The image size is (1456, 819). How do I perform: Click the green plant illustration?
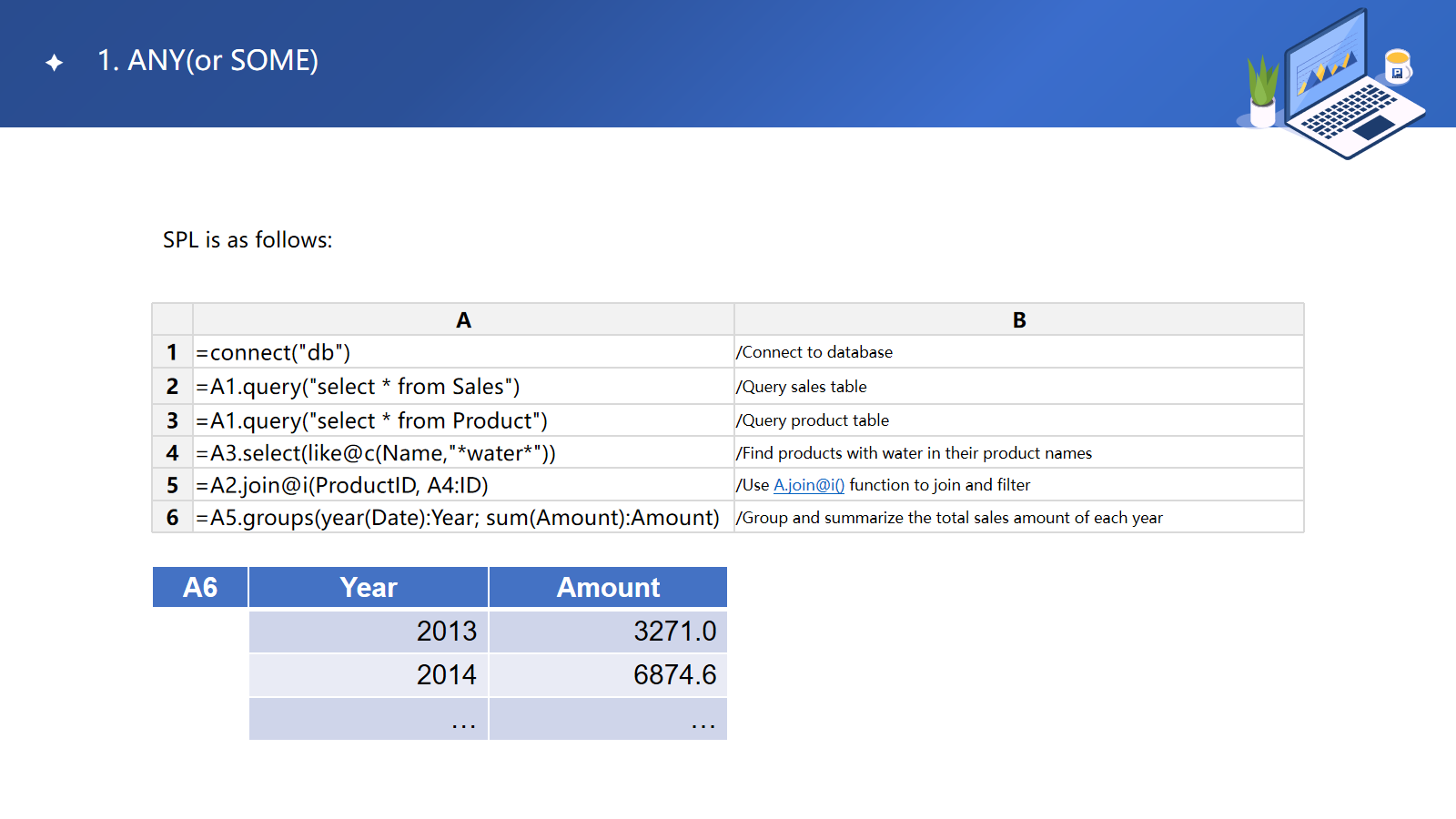point(1262,89)
